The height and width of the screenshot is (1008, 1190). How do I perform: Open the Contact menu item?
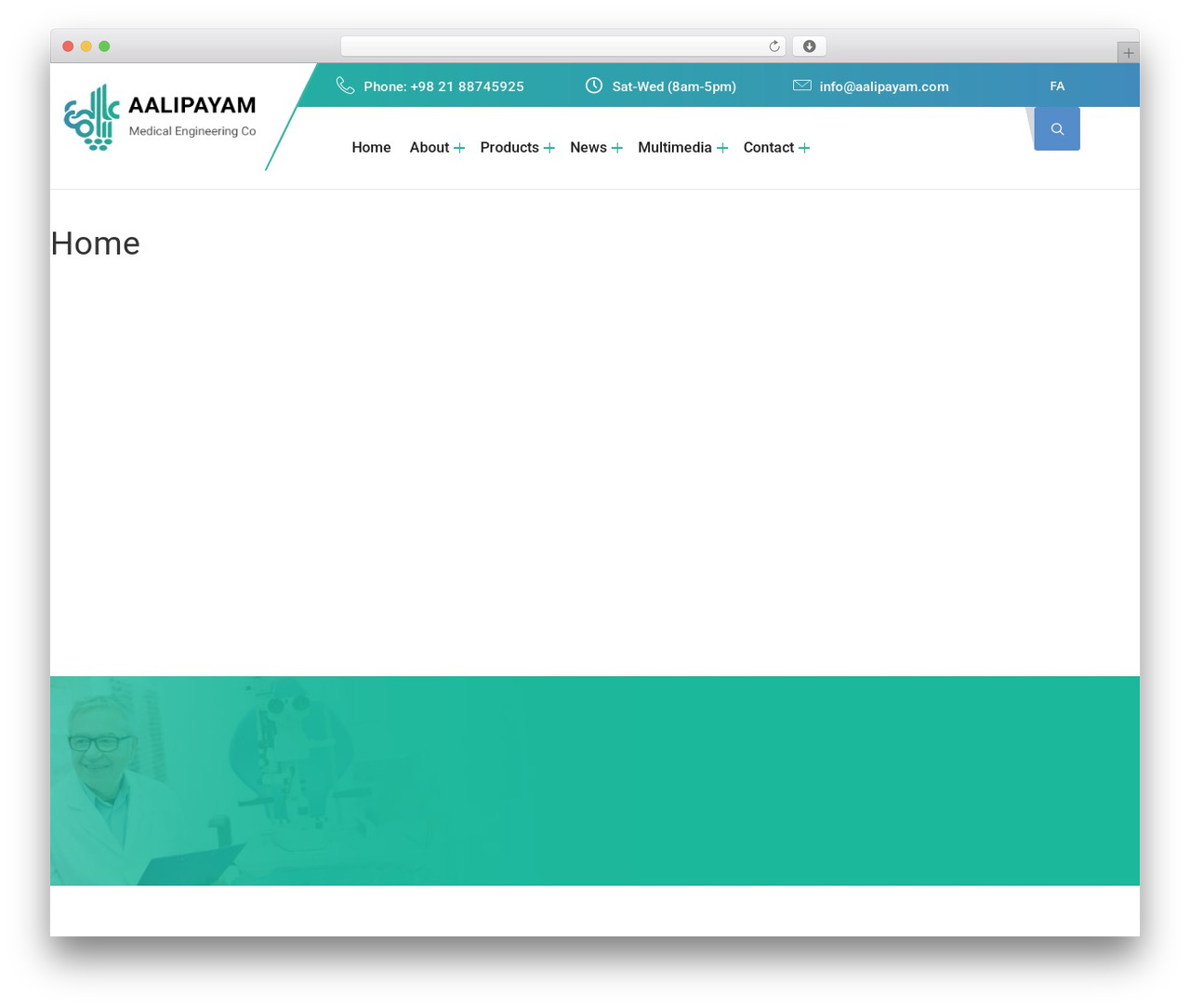[x=769, y=148]
